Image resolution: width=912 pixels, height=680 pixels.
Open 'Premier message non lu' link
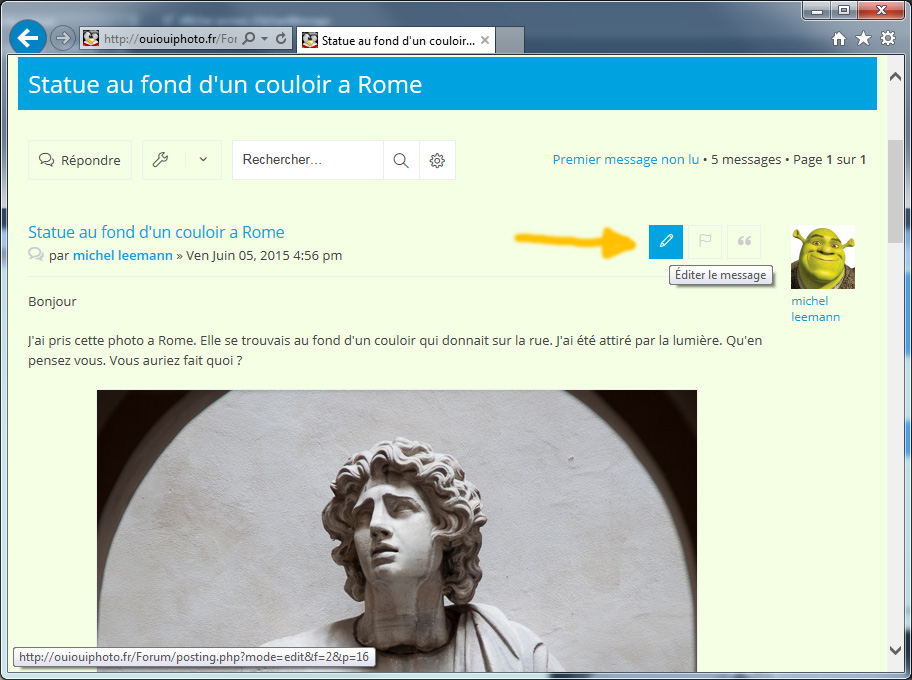pyautogui.click(x=625, y=159)
